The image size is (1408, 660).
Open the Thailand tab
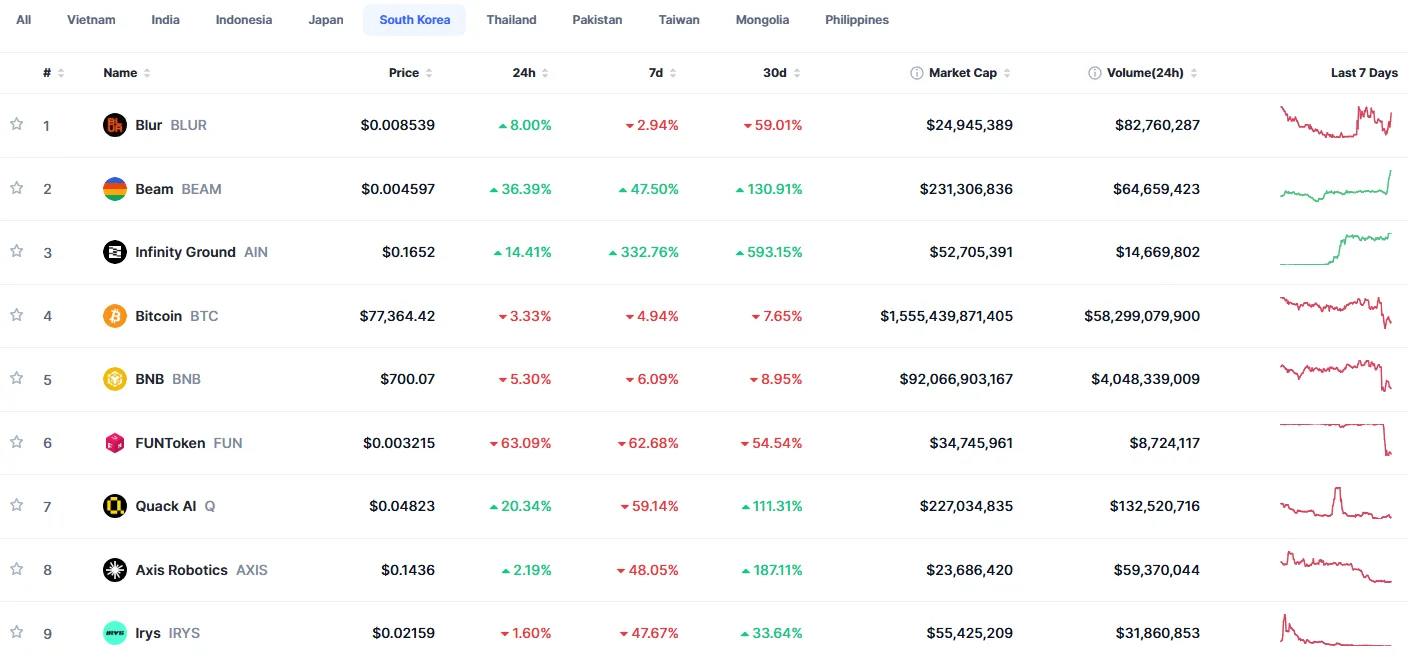coord(512,20)
